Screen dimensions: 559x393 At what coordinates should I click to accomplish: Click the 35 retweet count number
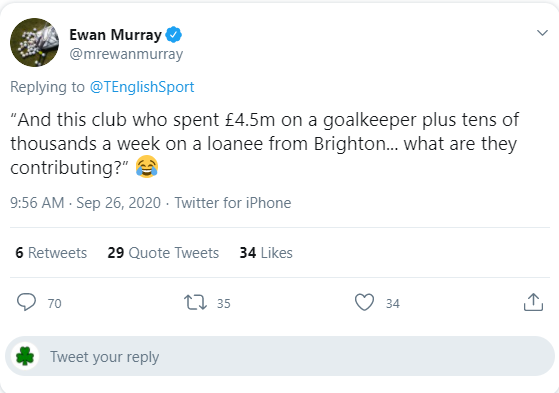pyautogui.click(x=224, y=303)
